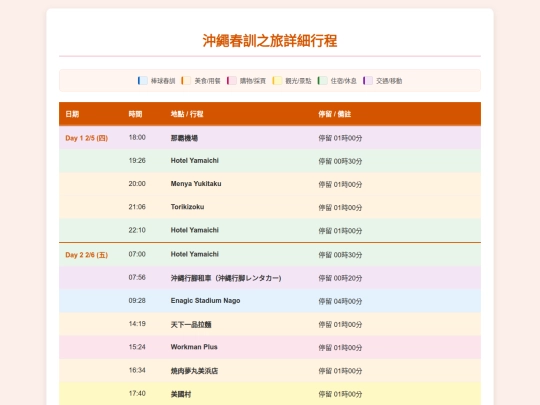Image resolution: width=540 pixels, height=405 pixels.
Task: Click the 07:00 time cell
Action: [x=137, y=254]
